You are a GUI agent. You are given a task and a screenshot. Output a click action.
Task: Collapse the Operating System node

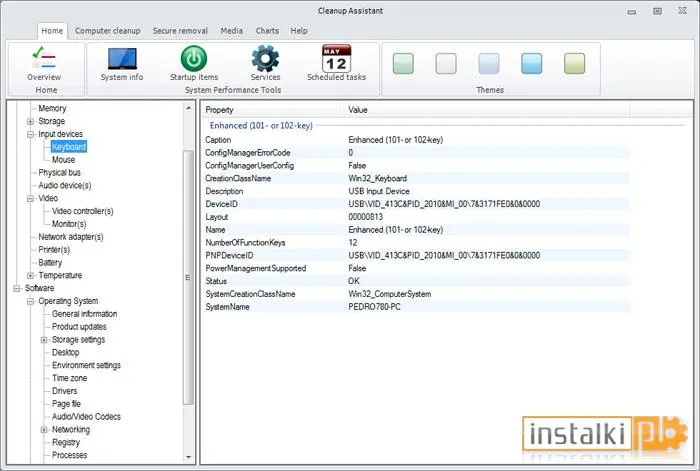pyautogui.click(x=30, y=301)
